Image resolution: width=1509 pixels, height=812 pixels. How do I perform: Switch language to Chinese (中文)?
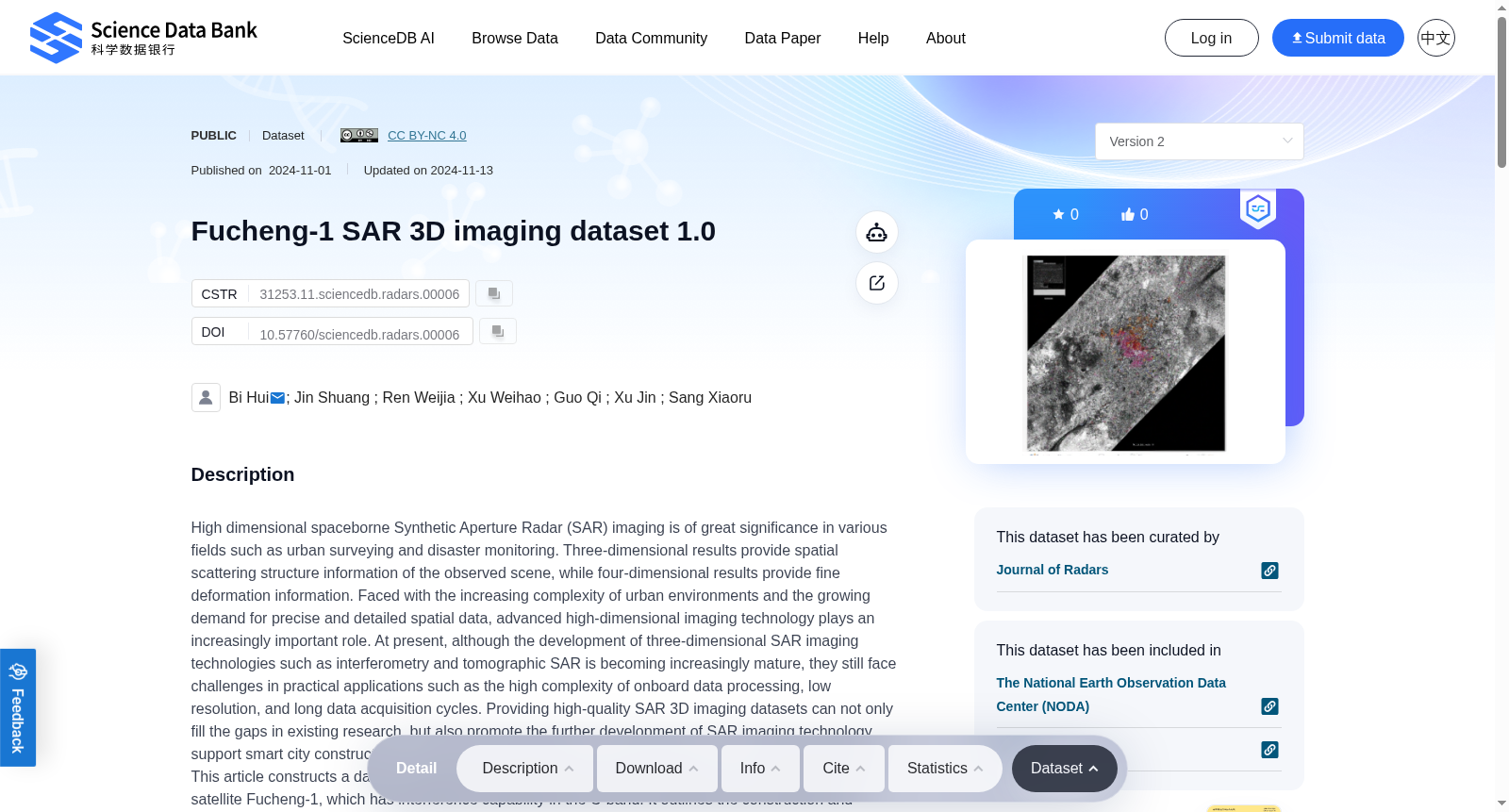(1435, 38)
